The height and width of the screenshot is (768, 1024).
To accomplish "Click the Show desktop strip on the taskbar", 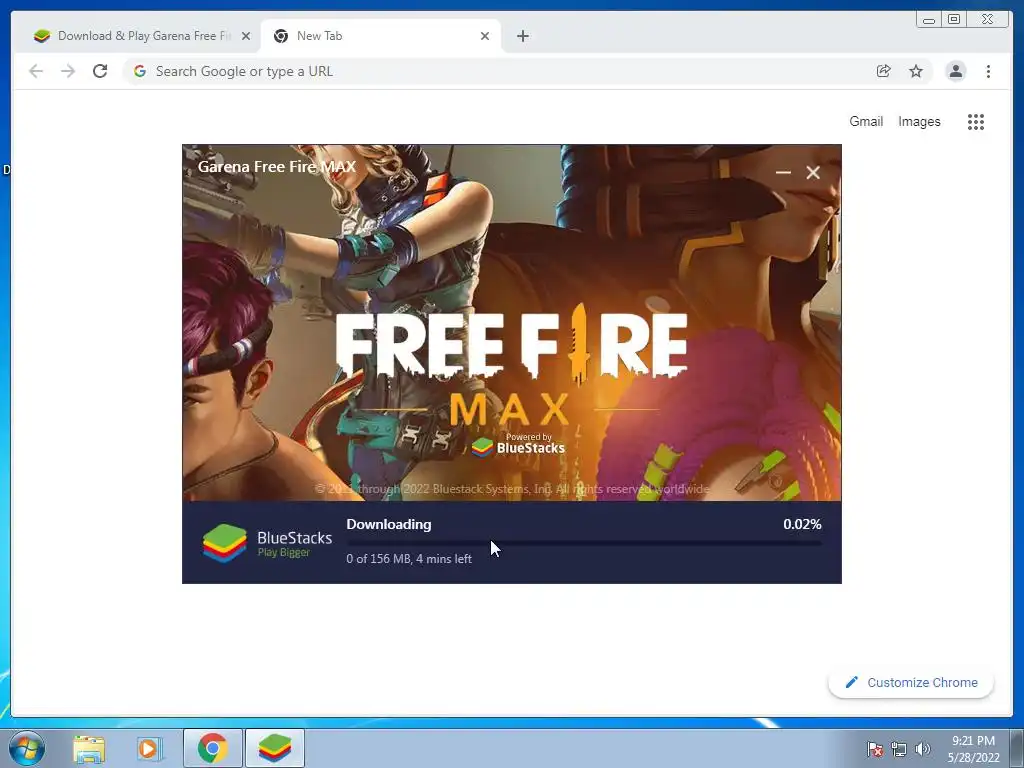I will pyautogui.click(x=1017, y=748).
